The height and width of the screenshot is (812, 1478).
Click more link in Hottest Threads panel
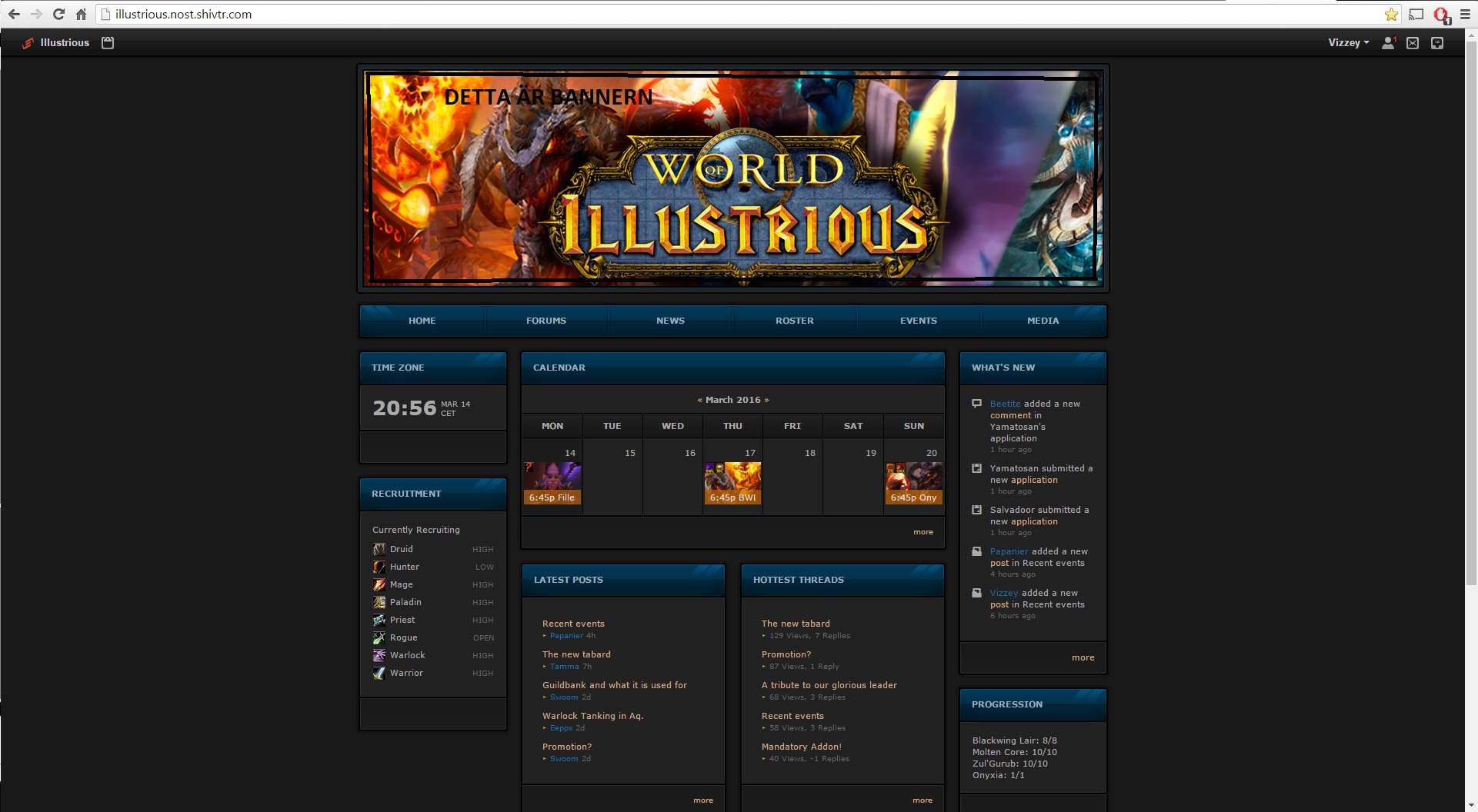click(x=922, y=800)
